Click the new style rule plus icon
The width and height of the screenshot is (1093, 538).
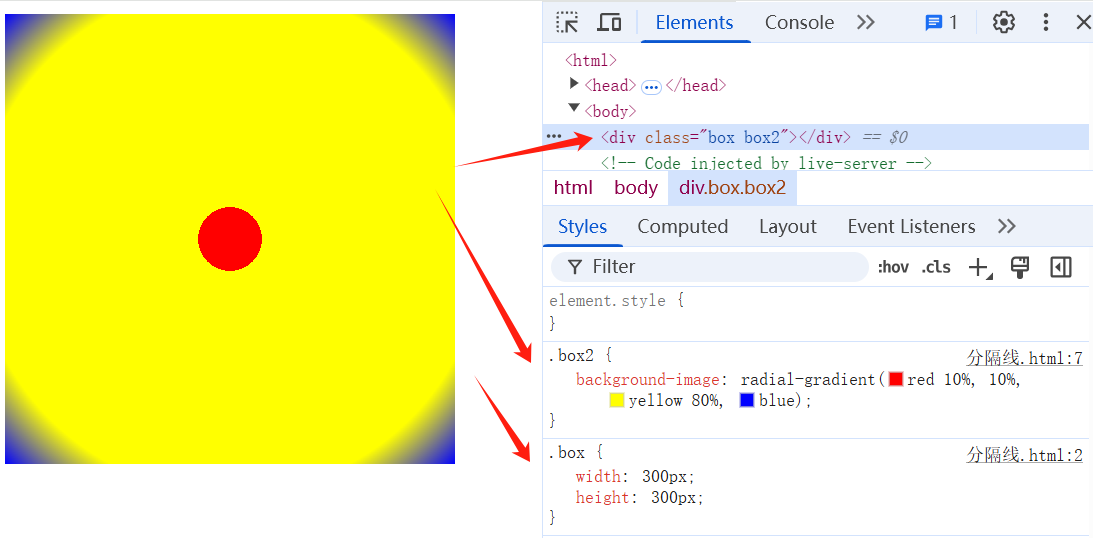coord(978,267)
